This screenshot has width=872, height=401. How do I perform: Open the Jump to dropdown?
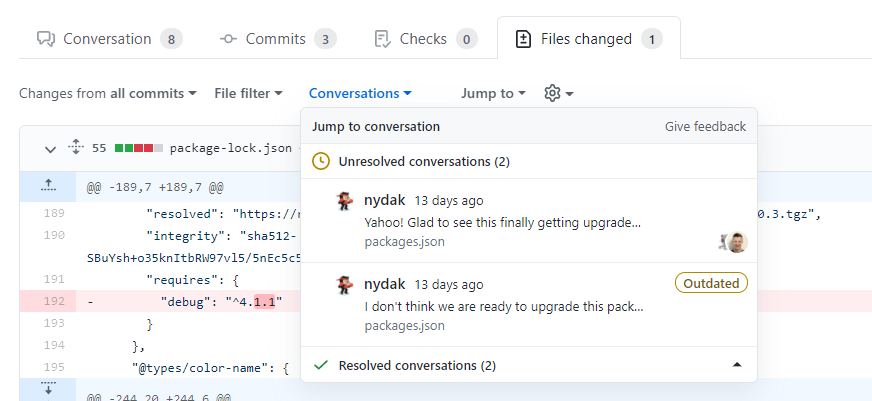click(493, 93)
